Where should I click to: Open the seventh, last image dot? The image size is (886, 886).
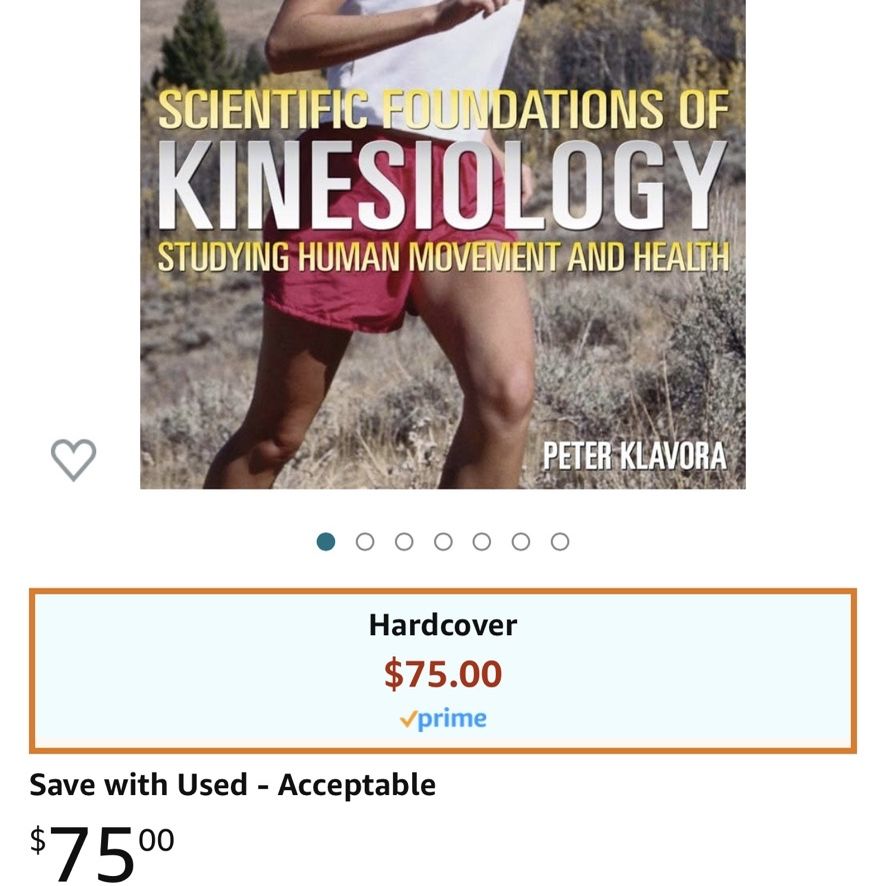pyautogui.click(x=559, y=541)
